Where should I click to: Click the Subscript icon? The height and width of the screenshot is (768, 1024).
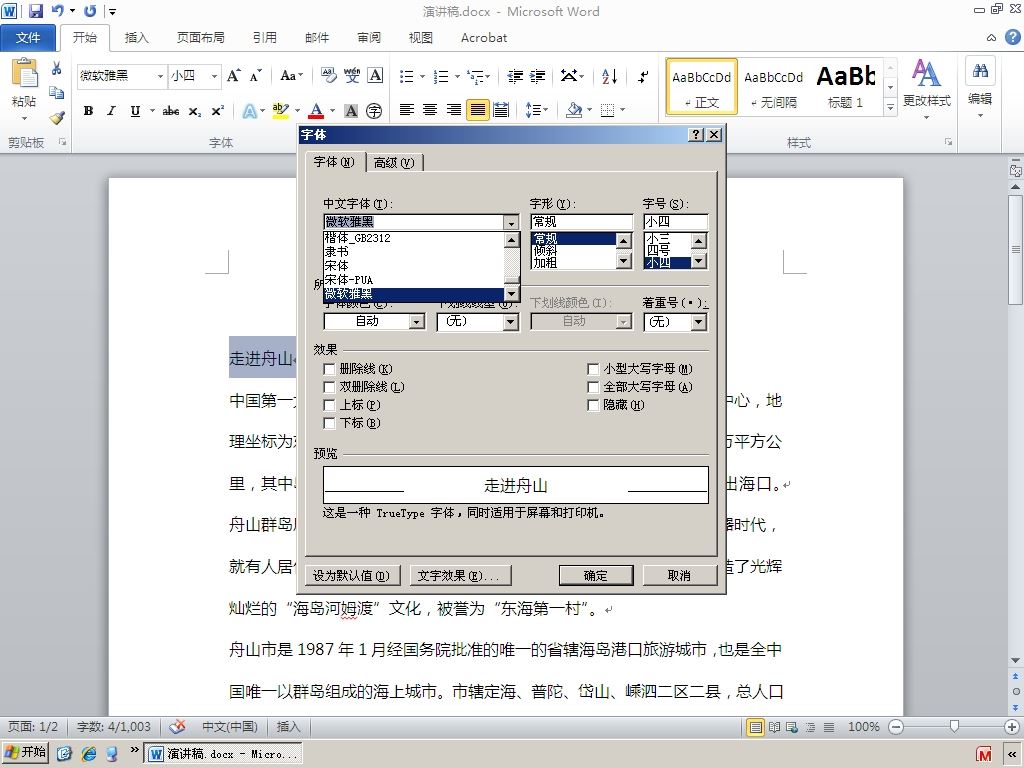tap(195, 111)
